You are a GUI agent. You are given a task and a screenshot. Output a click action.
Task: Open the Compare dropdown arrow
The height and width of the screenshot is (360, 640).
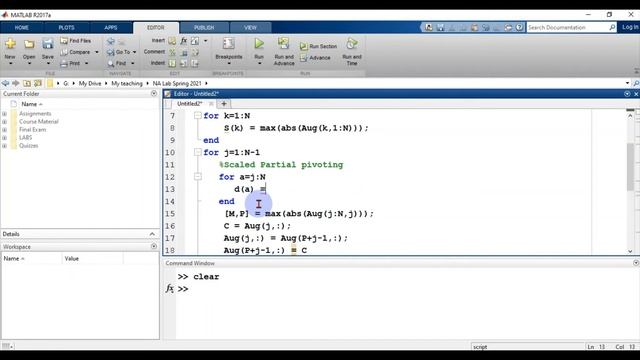point(97,52)
